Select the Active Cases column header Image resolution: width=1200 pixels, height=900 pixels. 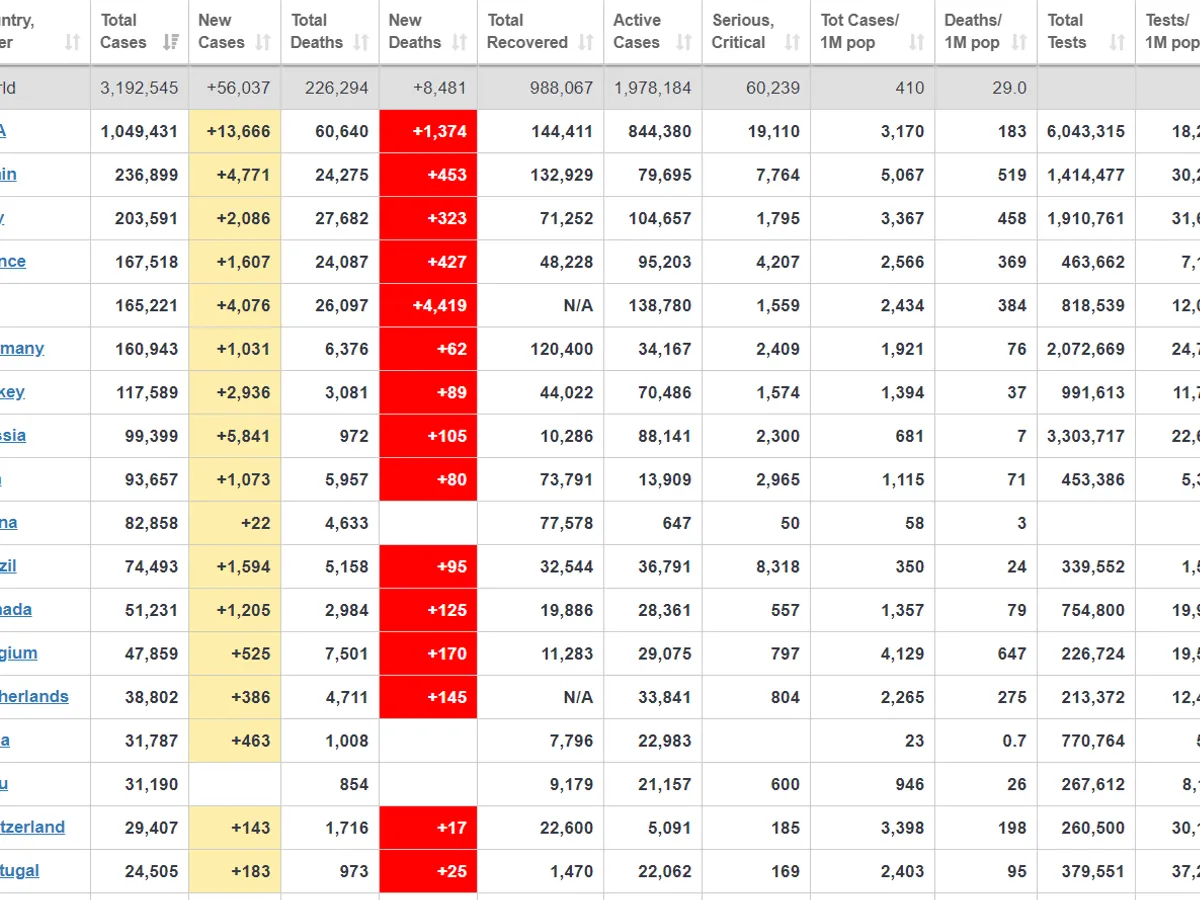point(637,31)
